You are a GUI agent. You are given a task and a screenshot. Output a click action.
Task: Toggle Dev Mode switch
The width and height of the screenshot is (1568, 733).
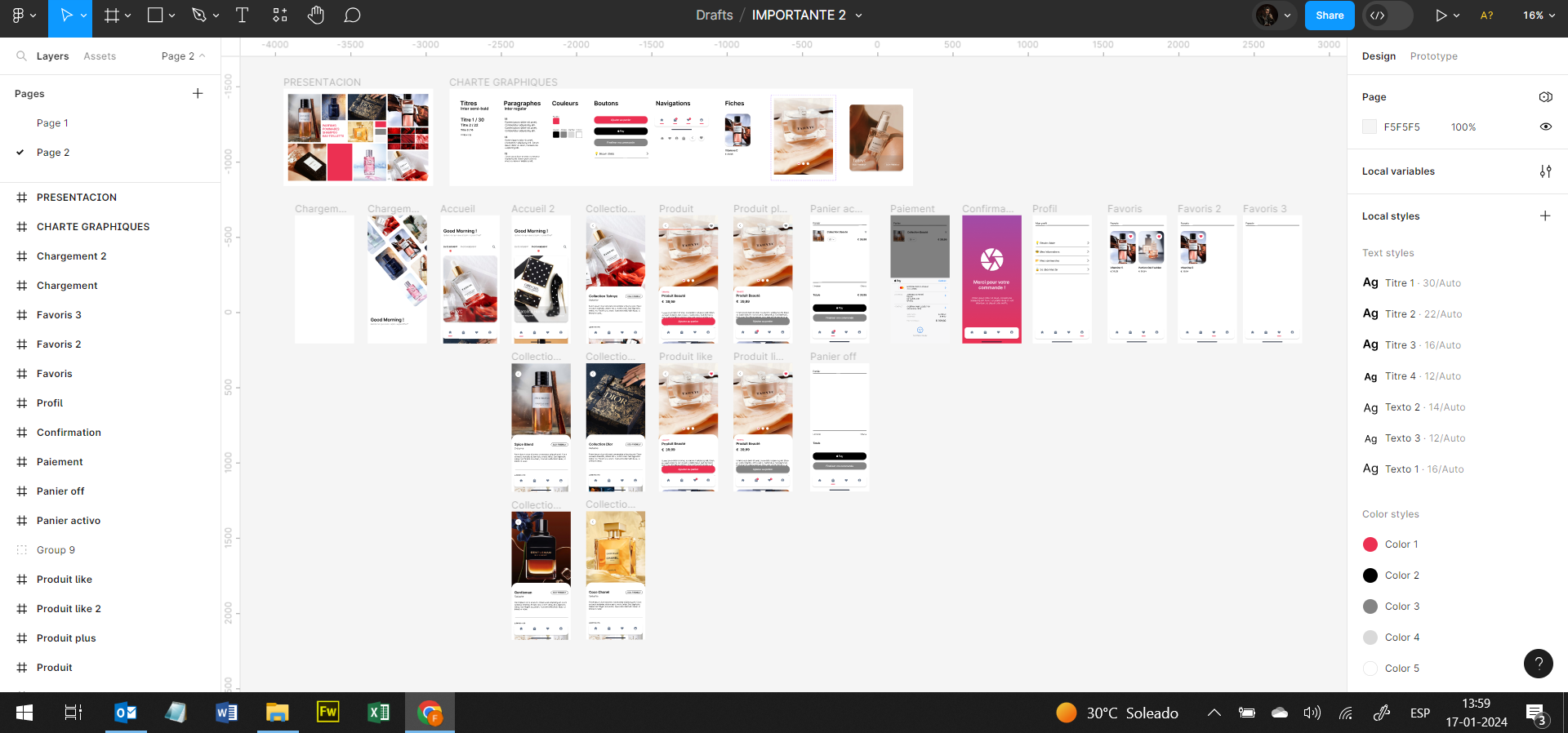click(1387, 16)
